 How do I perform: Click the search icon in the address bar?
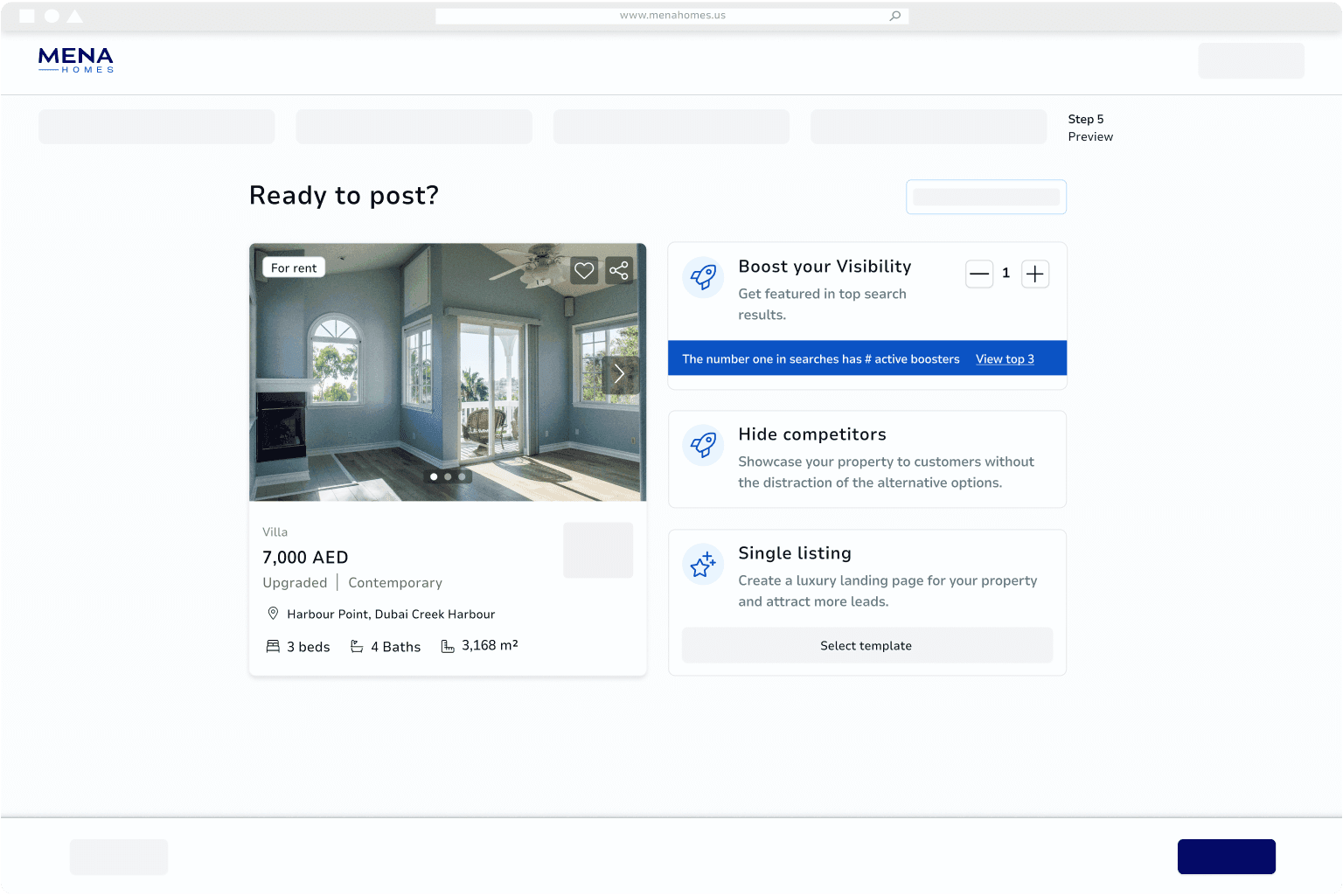click(894, 16)
